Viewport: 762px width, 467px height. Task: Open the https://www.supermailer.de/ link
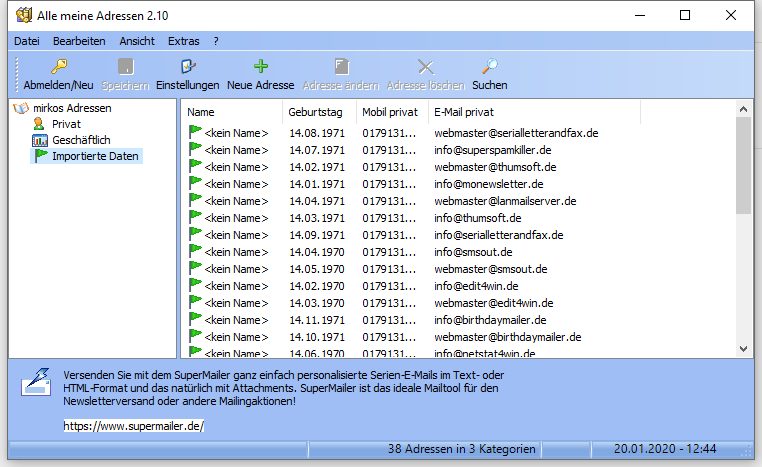point(134,426)
